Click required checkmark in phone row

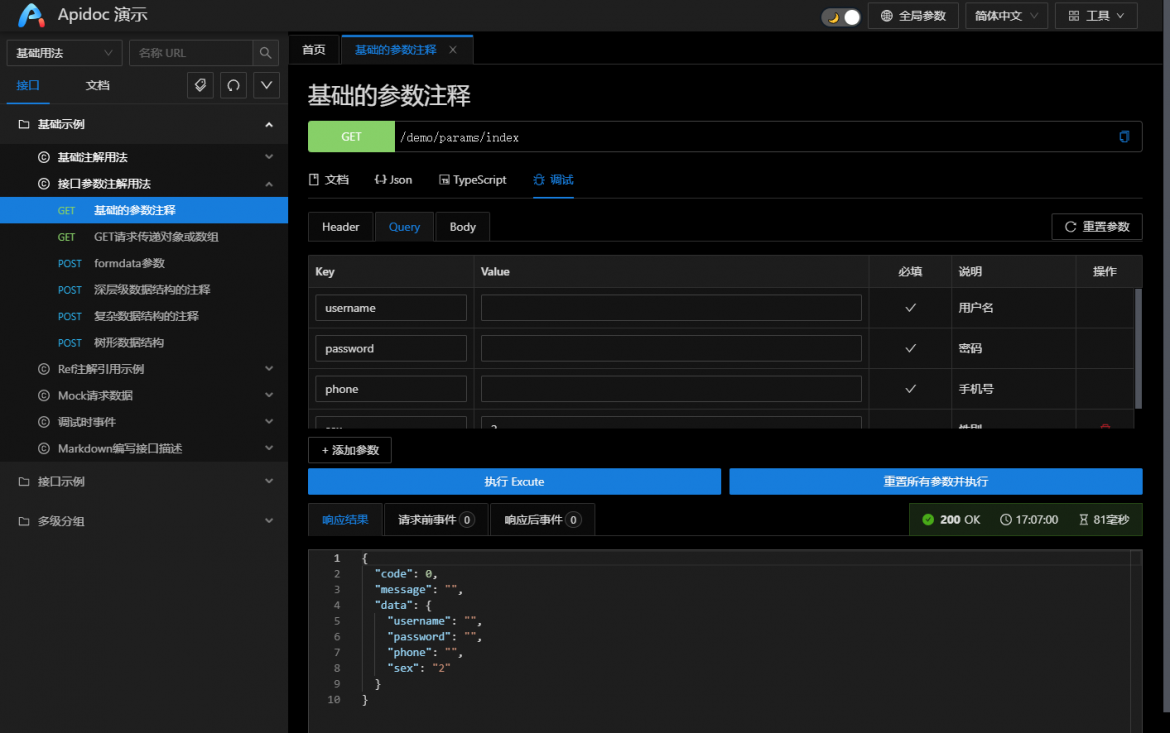910,389
